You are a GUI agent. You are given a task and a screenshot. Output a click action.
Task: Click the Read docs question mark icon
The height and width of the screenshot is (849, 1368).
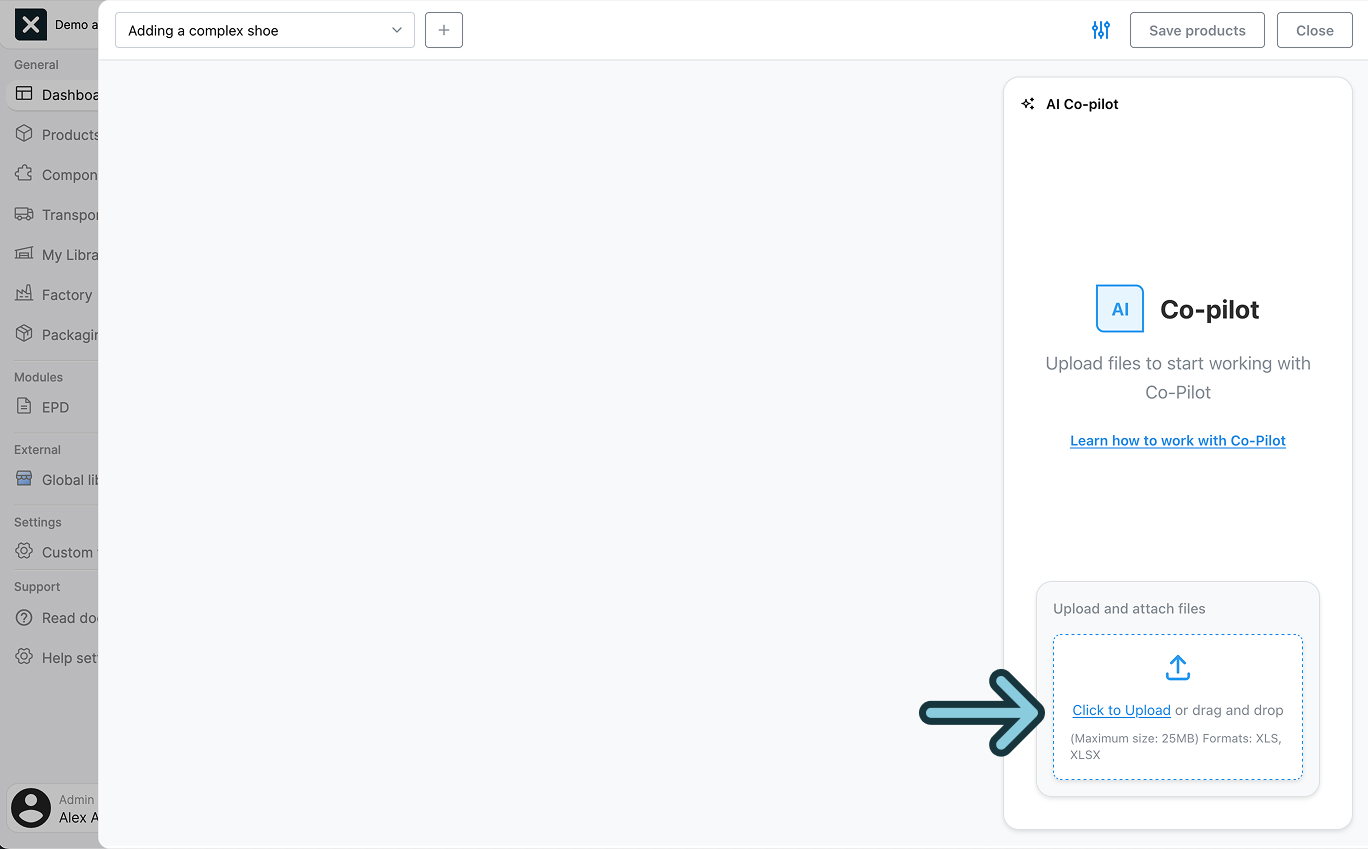coord(22,618)
